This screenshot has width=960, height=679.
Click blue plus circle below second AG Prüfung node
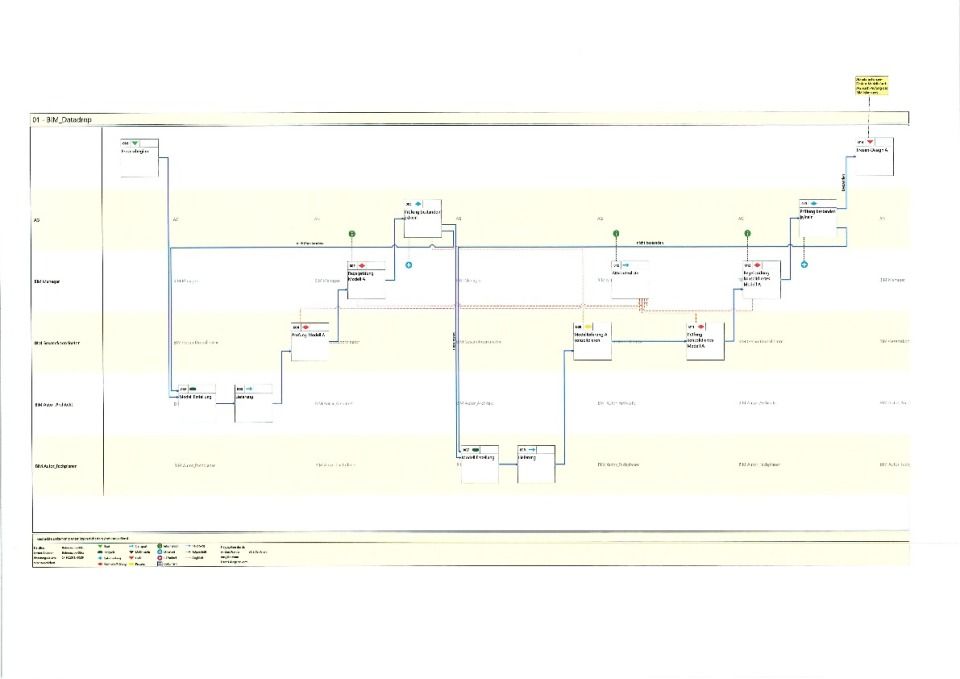click(804, 264)
